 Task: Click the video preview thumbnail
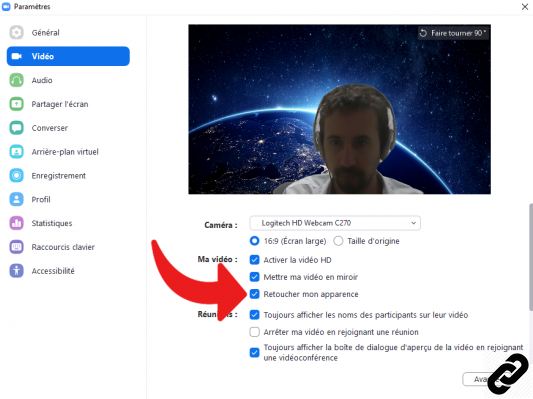pos(339,109)
